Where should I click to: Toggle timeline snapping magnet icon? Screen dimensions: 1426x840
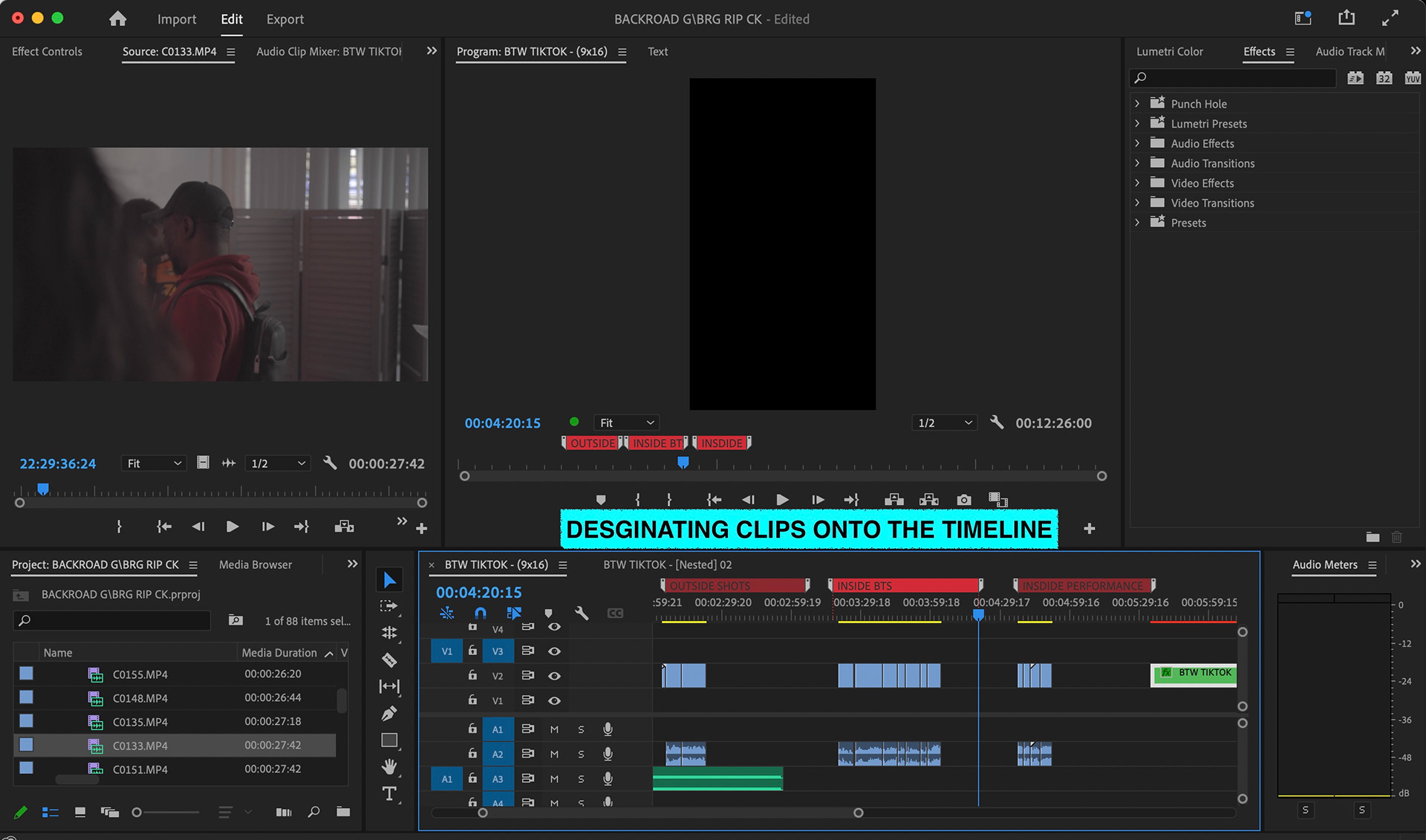480,613
